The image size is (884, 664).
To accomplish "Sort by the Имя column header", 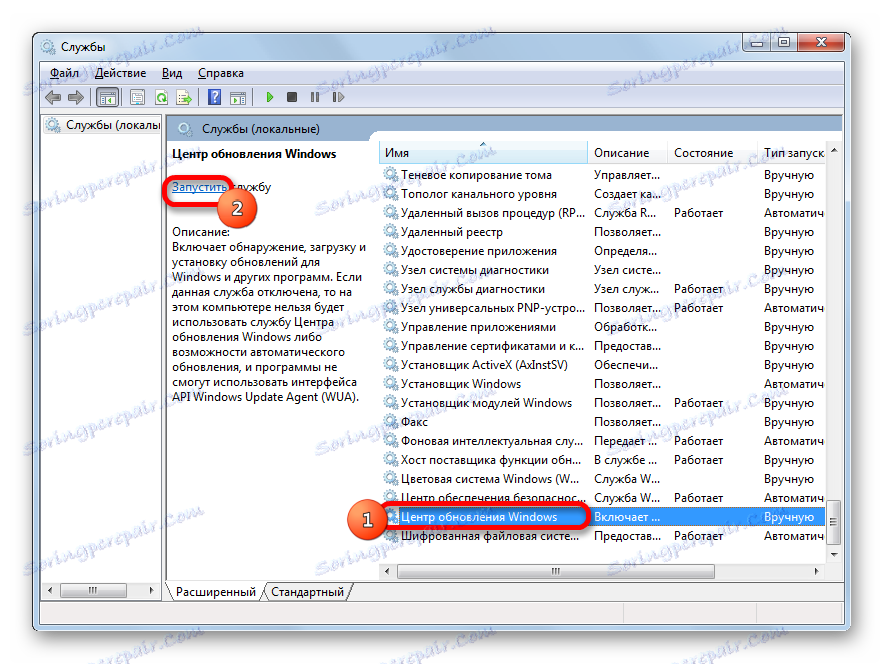I will (484, 153).
